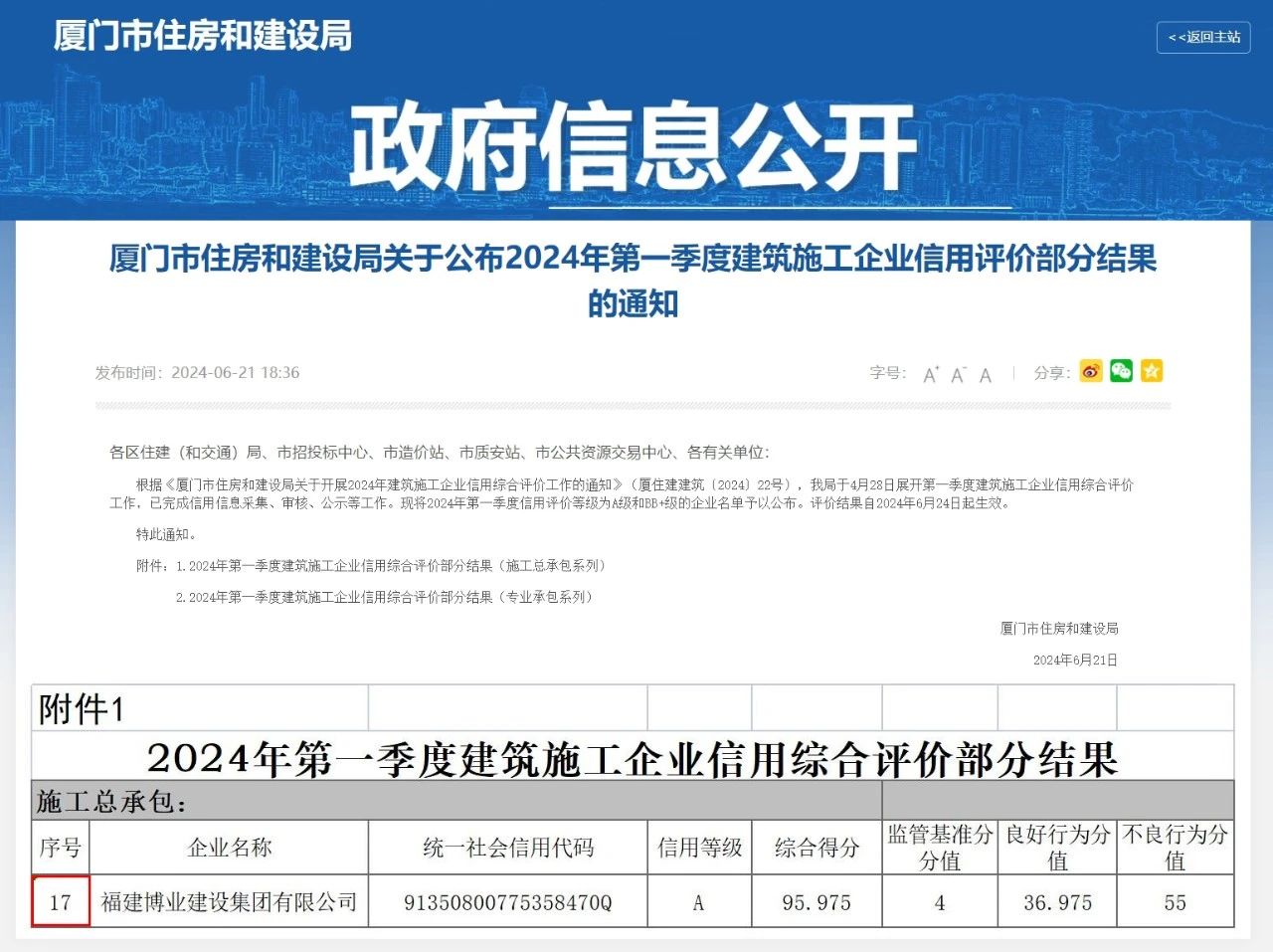Share the article to WeChat
The width and height of the screenshot is (1273, 952).
point(1122,371)
